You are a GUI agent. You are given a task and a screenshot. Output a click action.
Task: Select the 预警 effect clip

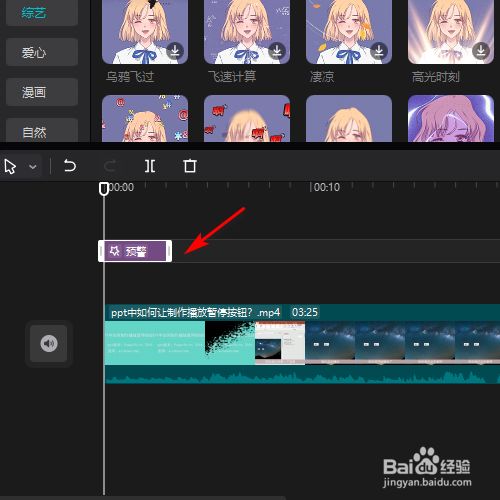135,251
